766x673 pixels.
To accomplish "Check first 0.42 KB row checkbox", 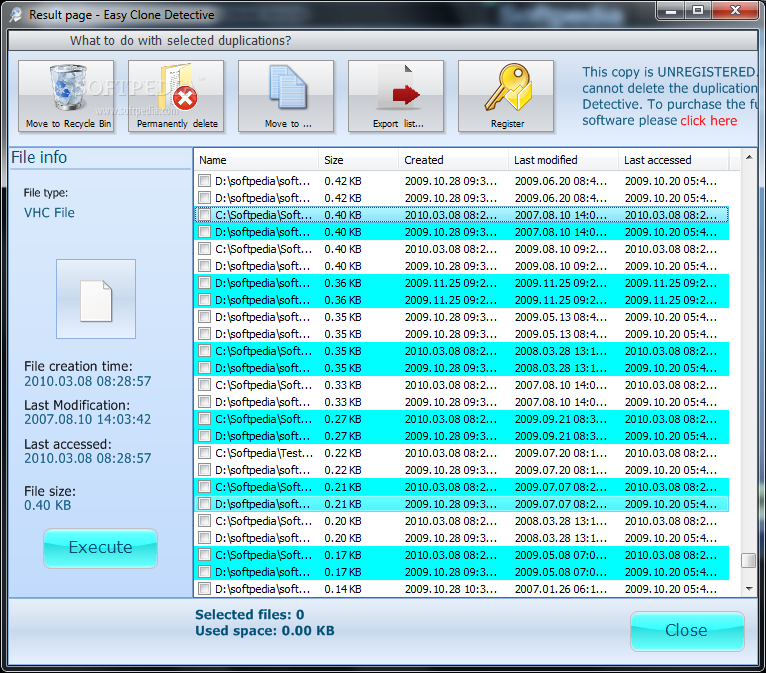I will pos(204,181).
